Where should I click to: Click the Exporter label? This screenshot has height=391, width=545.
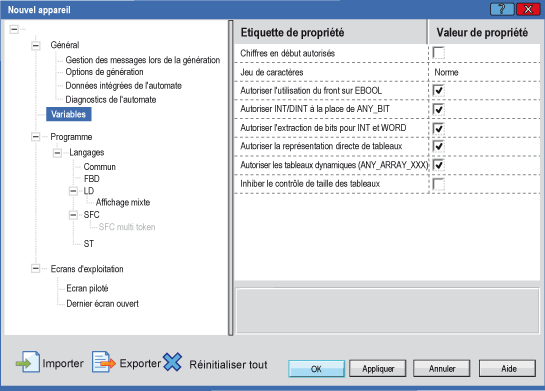(140, 364)
